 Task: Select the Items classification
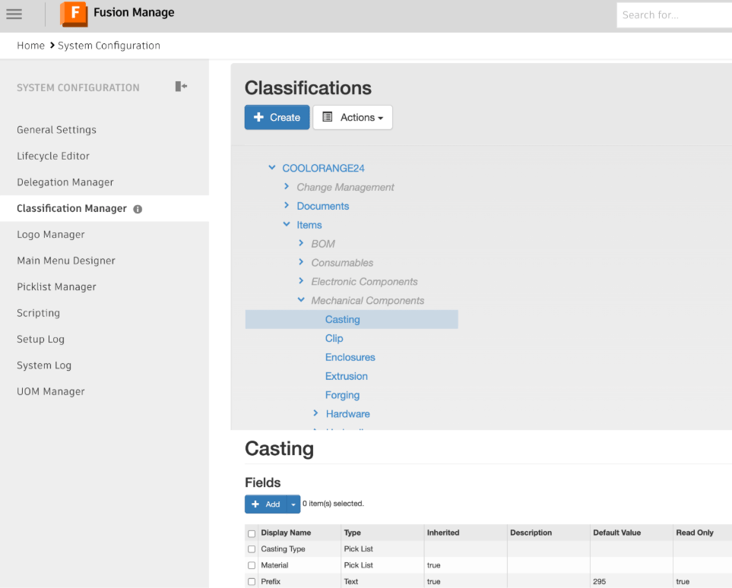[309, 225]
